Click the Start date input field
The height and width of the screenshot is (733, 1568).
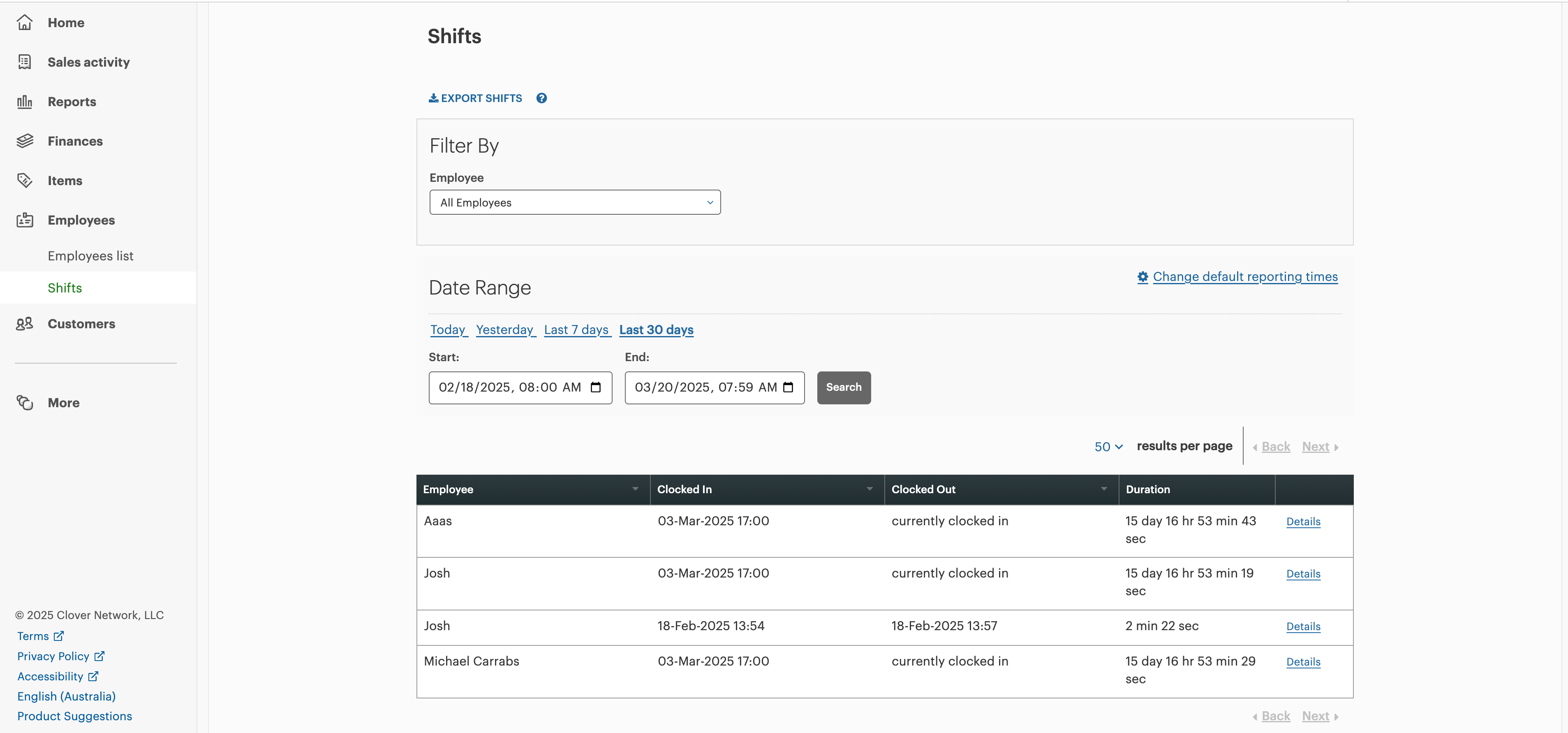[x=509, y=387]
